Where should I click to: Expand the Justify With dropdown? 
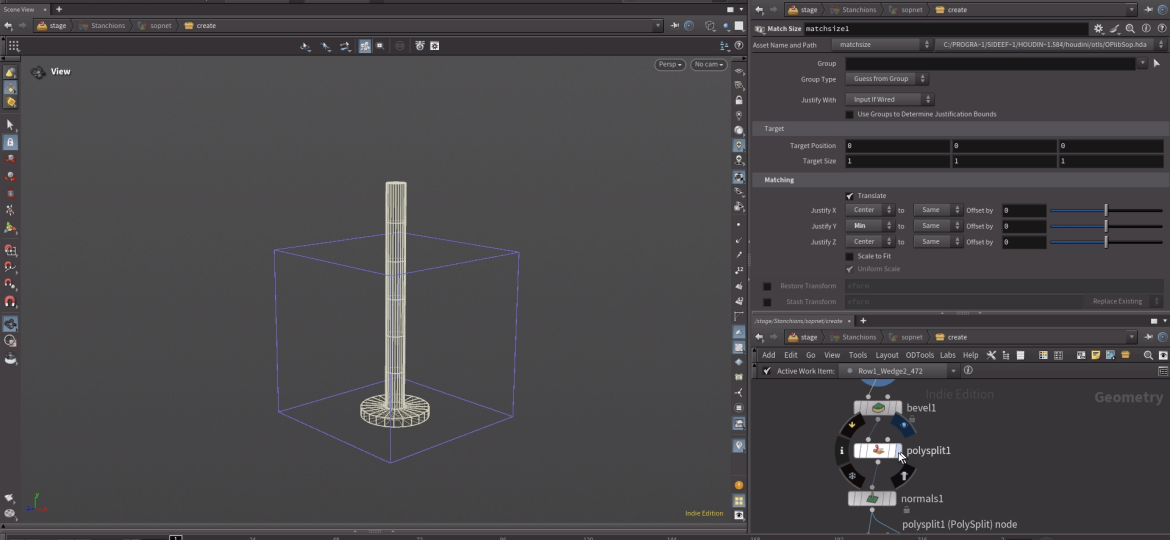pyautogui.click(x=889, y=100)
